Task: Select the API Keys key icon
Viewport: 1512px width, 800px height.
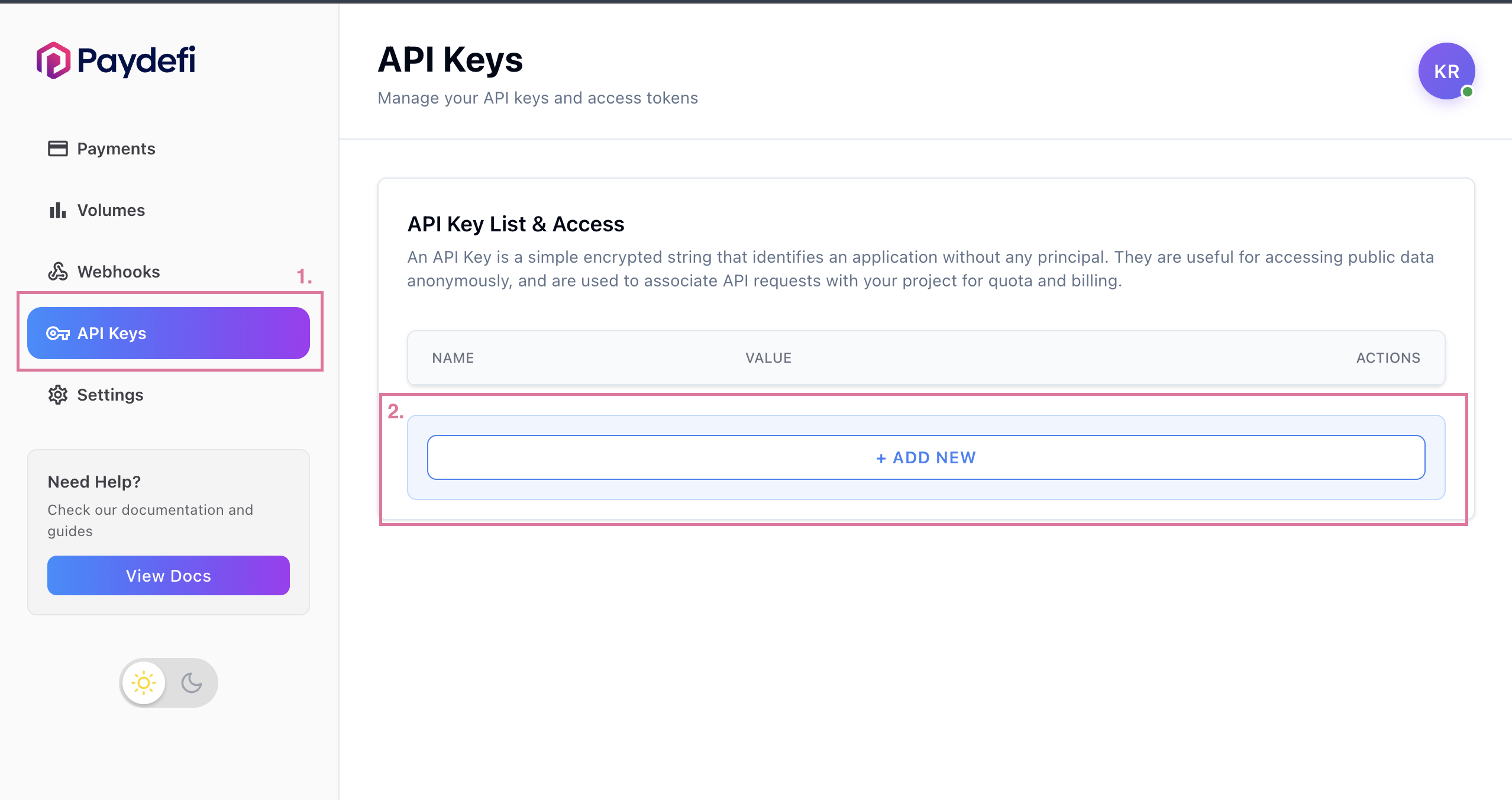Action: (x=57, y=333)
